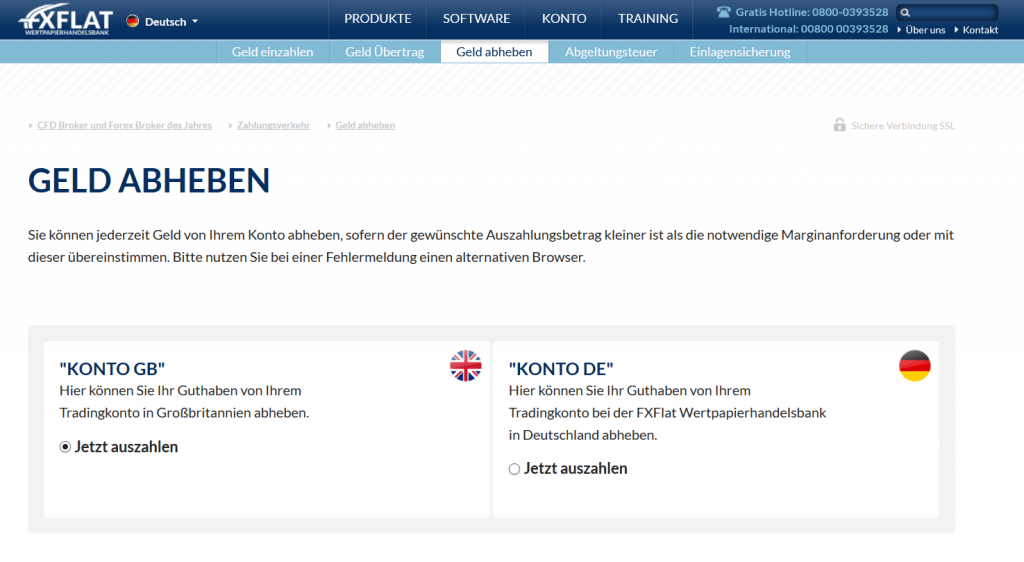
Task: Click the UK flag on Konto GB
Action: click(466, 366)
